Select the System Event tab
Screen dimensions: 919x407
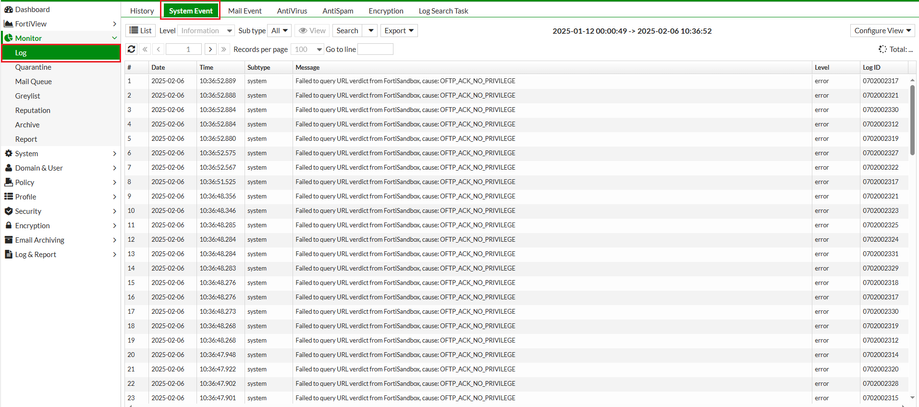pos(190,11)
